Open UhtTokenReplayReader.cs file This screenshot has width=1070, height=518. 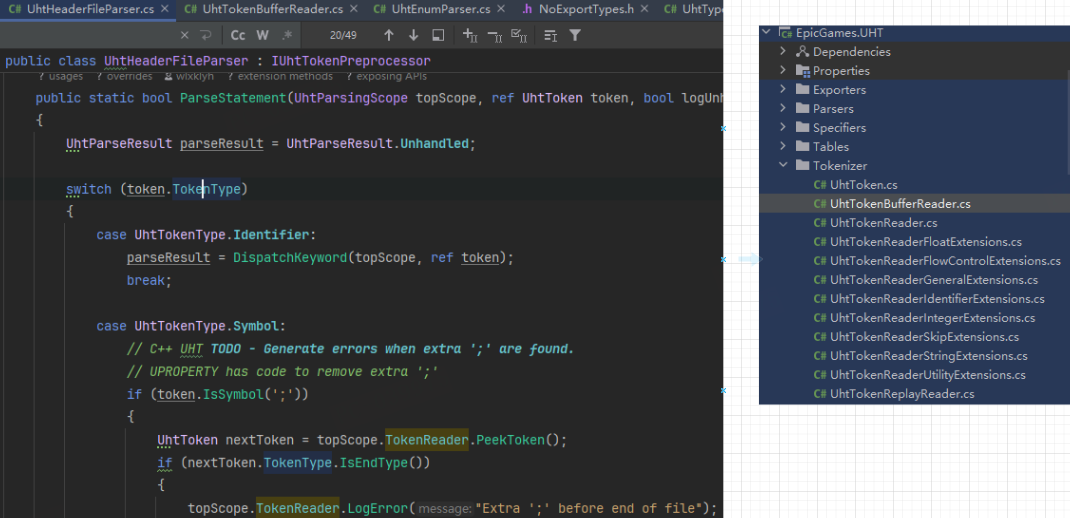click(x=901, y=394)
